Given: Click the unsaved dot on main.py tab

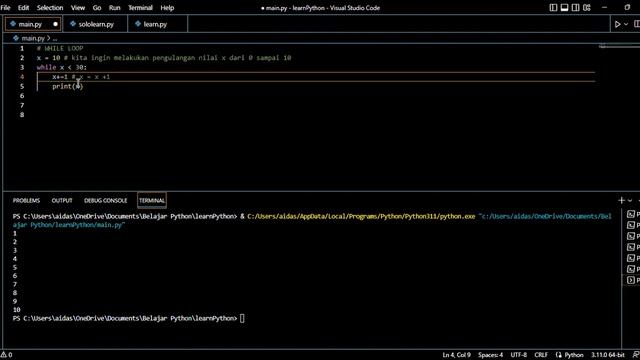Looking at the screenshot, I should click(56, 24).
